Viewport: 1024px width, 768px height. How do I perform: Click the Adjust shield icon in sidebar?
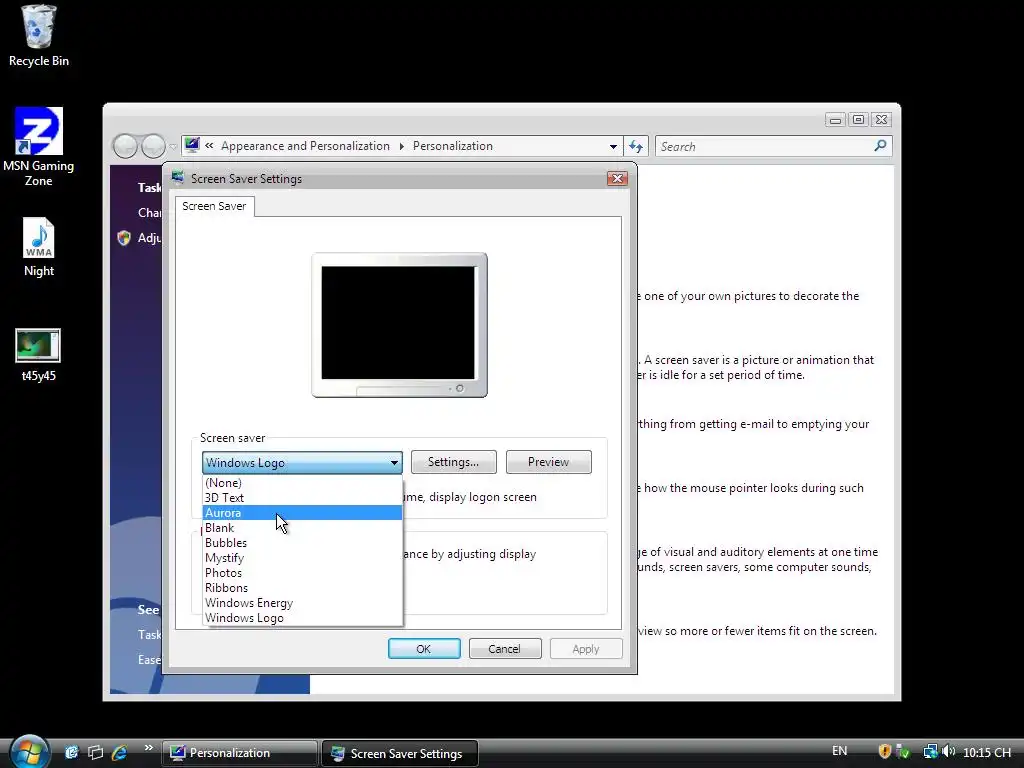click(x=124, y=238)
